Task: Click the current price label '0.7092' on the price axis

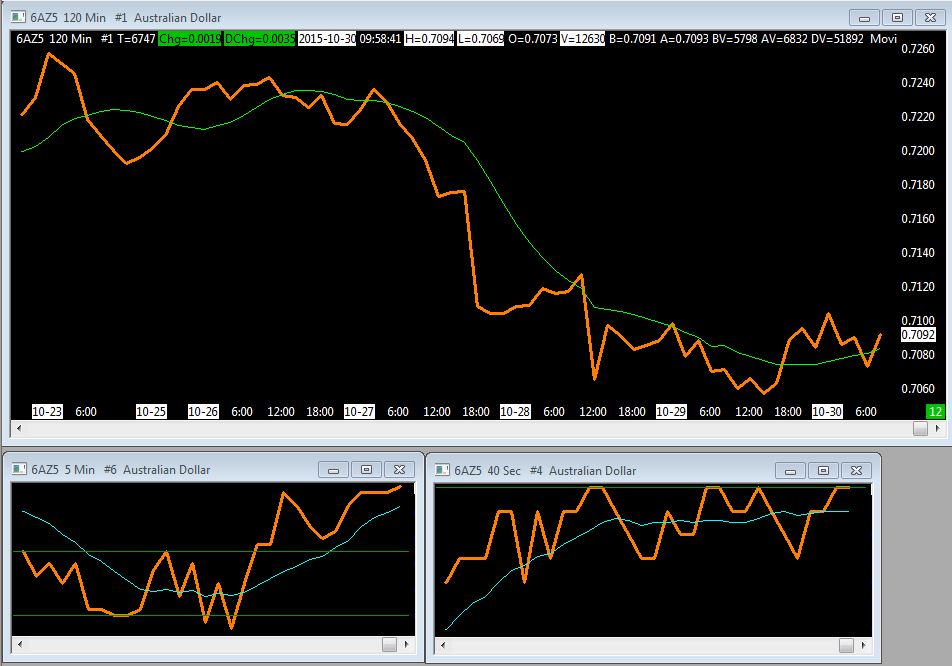Action: (918, 335)
